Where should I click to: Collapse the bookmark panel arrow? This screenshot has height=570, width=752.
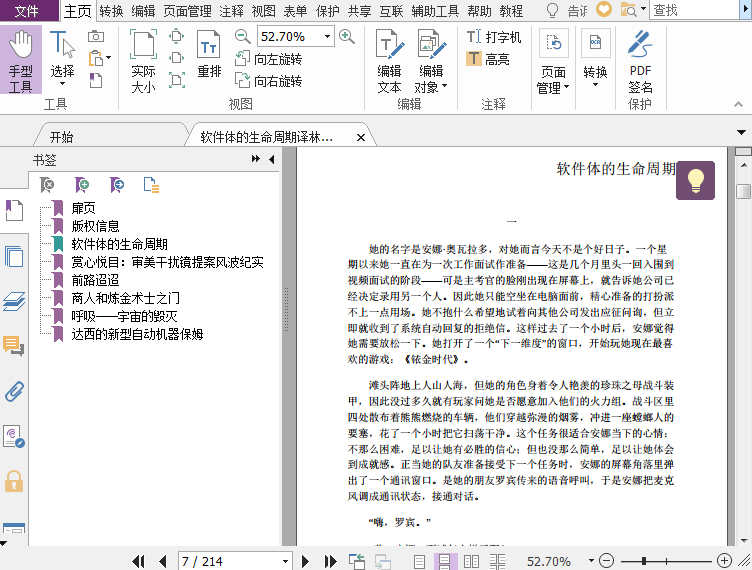[x=271, y=159]
